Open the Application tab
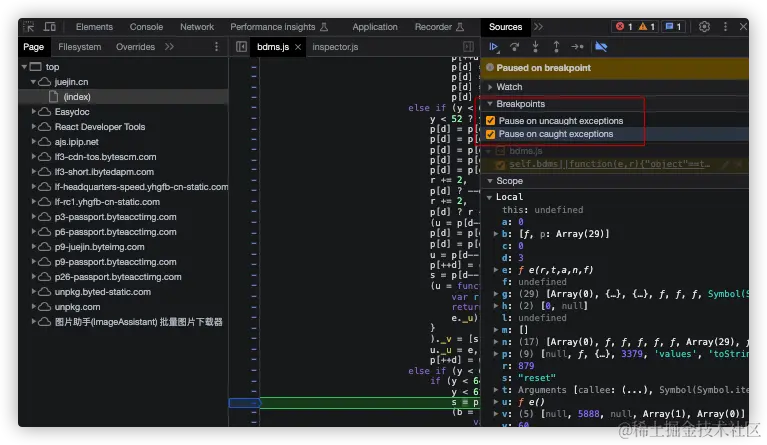767x445 pixels. point(375,27)
